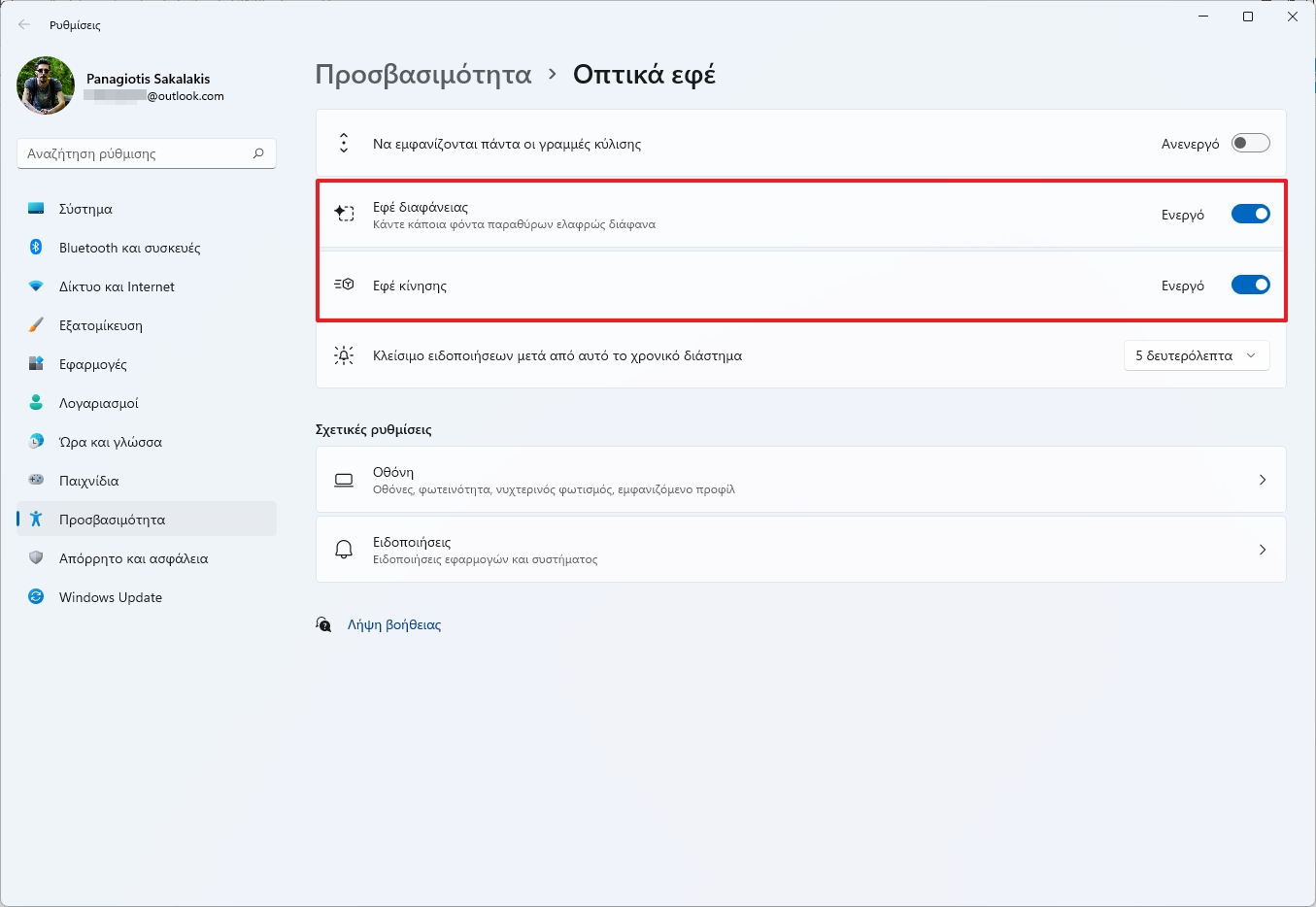Disable the Εφέ διαφάνειας toggle
The image size is (1316, 907).
tap(1250, 215)
